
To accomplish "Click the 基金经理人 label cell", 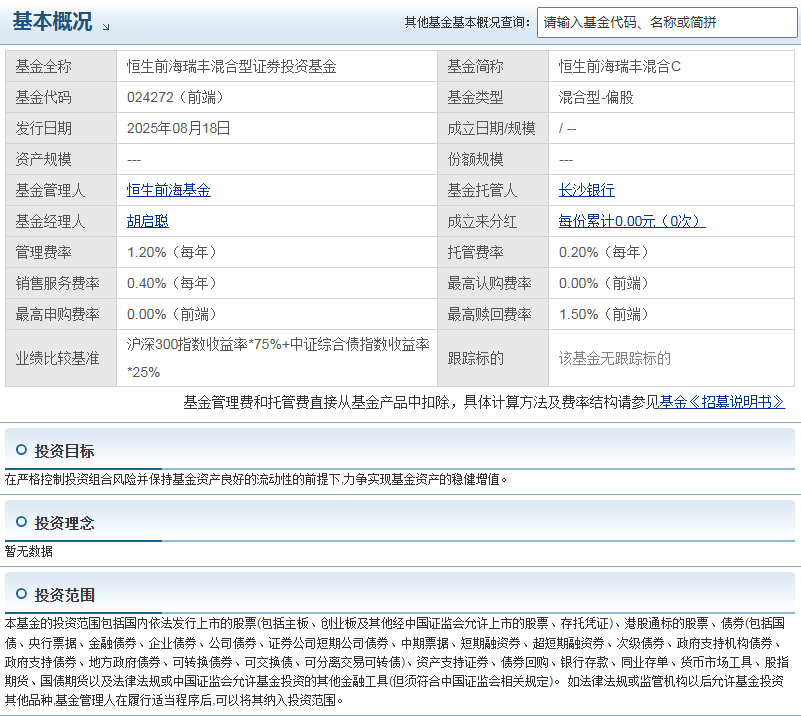I will (61, 221).
